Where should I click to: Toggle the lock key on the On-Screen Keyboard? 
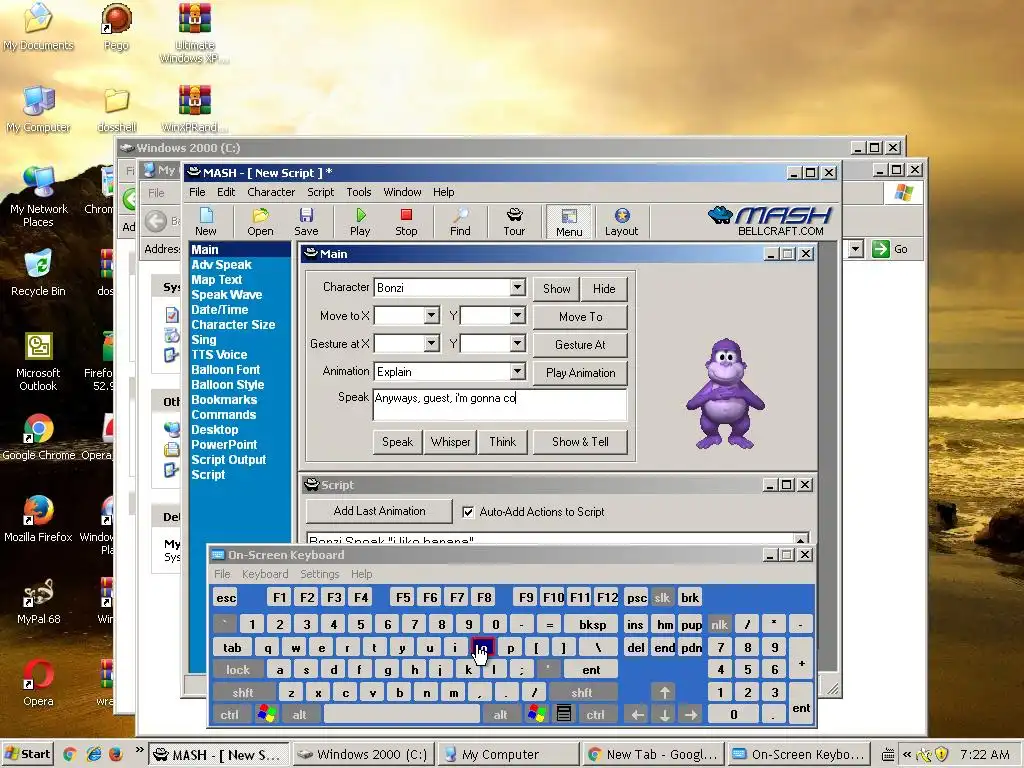(x=238, y=669)
